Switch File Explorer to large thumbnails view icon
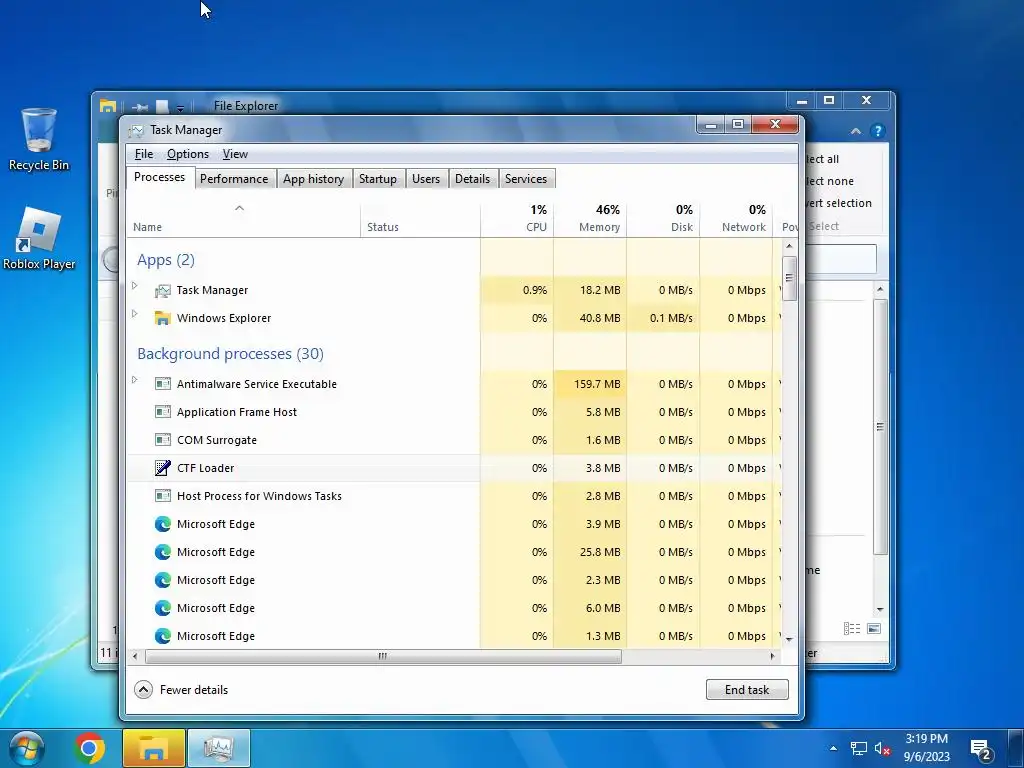 [x=874, y=628]
